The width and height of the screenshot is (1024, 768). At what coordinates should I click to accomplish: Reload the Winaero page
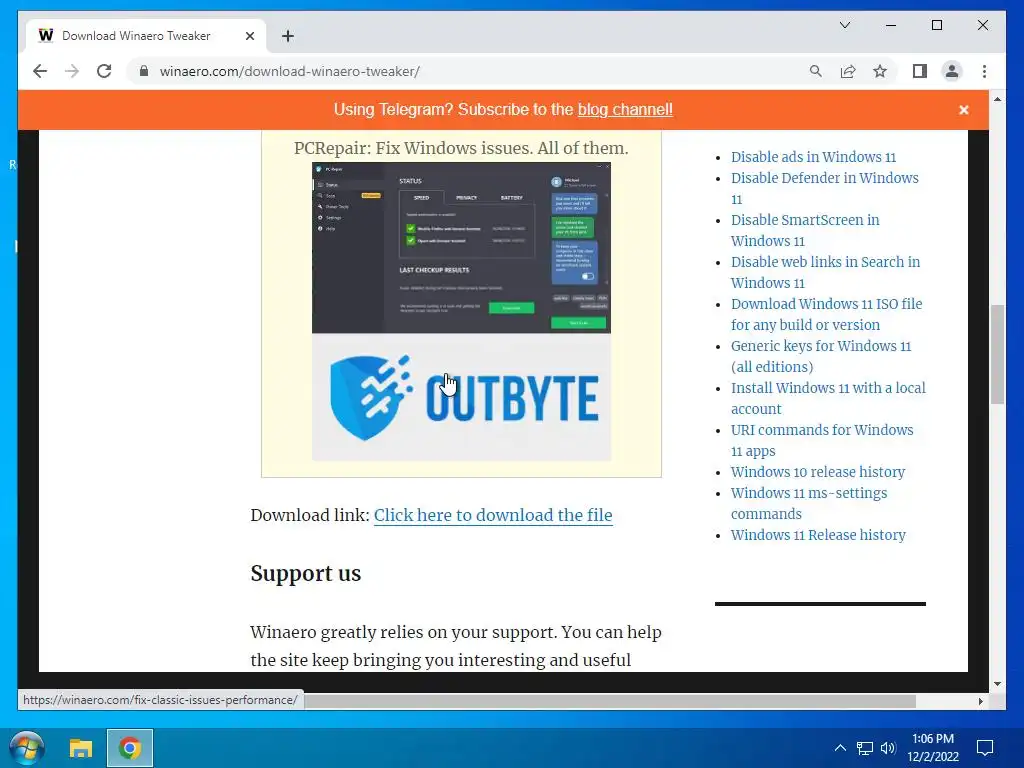click(104, 71)
